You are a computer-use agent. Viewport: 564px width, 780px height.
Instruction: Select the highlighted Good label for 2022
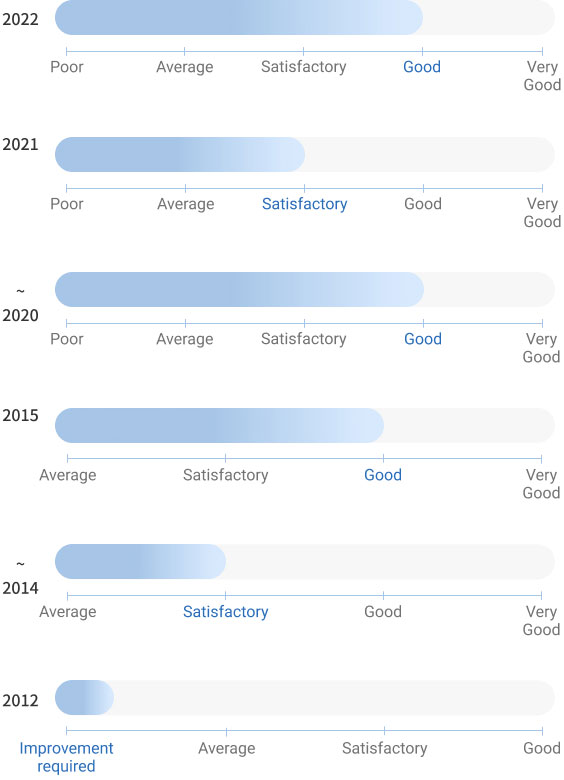[x=422, y=67]
